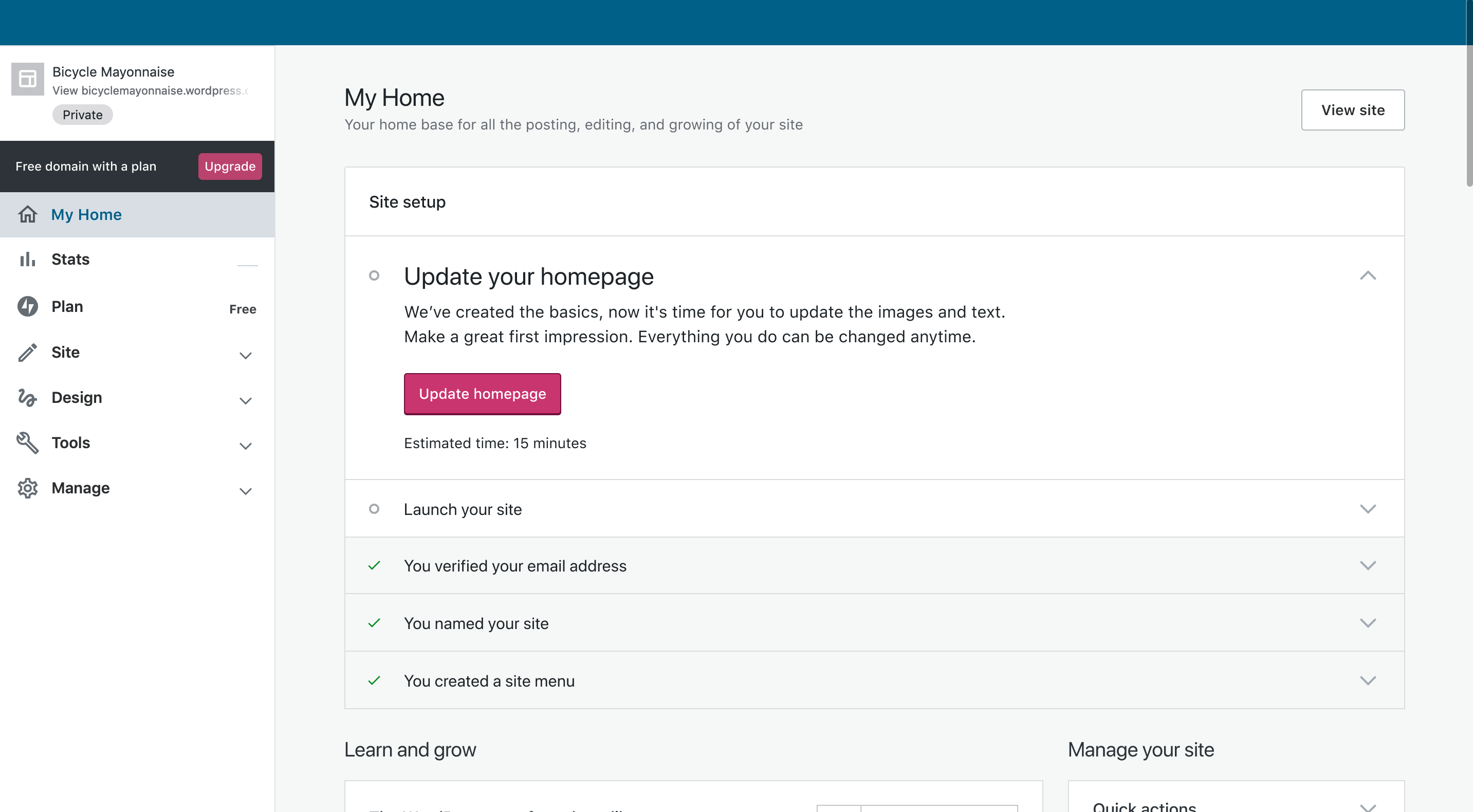
Task: Click the Plan lightning bolt icon
Action: (27, 306)
